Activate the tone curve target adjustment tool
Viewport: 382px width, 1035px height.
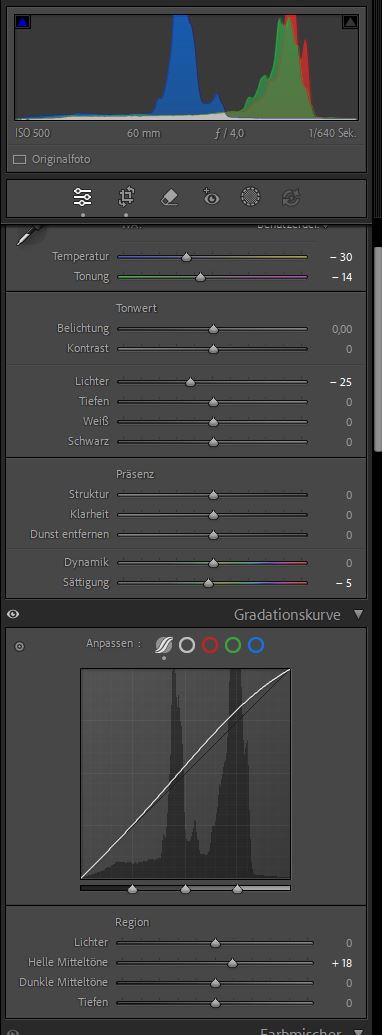coord(19,646)
